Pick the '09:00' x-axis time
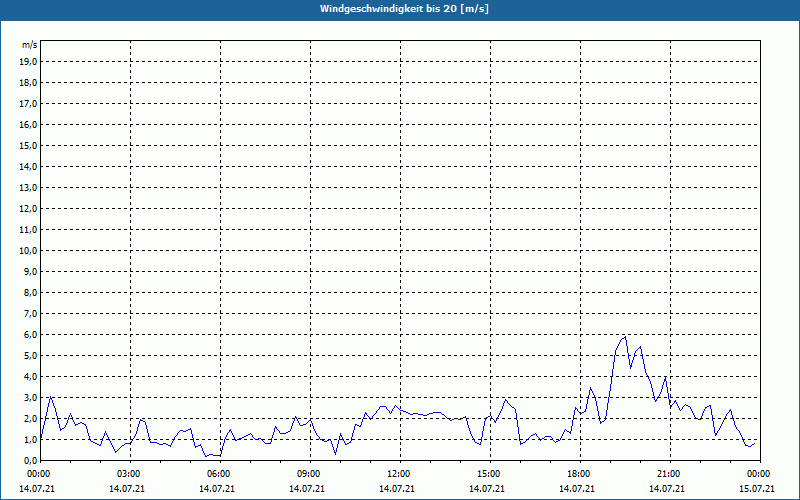 (310, 474)
